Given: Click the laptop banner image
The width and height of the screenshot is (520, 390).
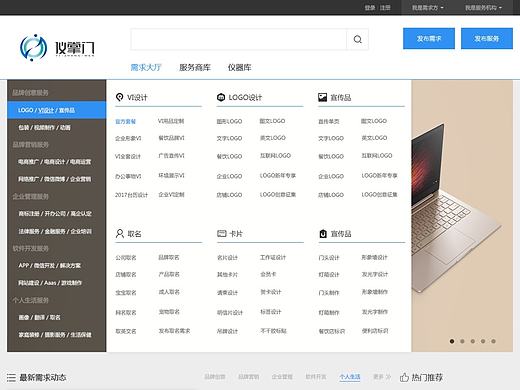Looking at the screenshot, I should click(462, 216).
